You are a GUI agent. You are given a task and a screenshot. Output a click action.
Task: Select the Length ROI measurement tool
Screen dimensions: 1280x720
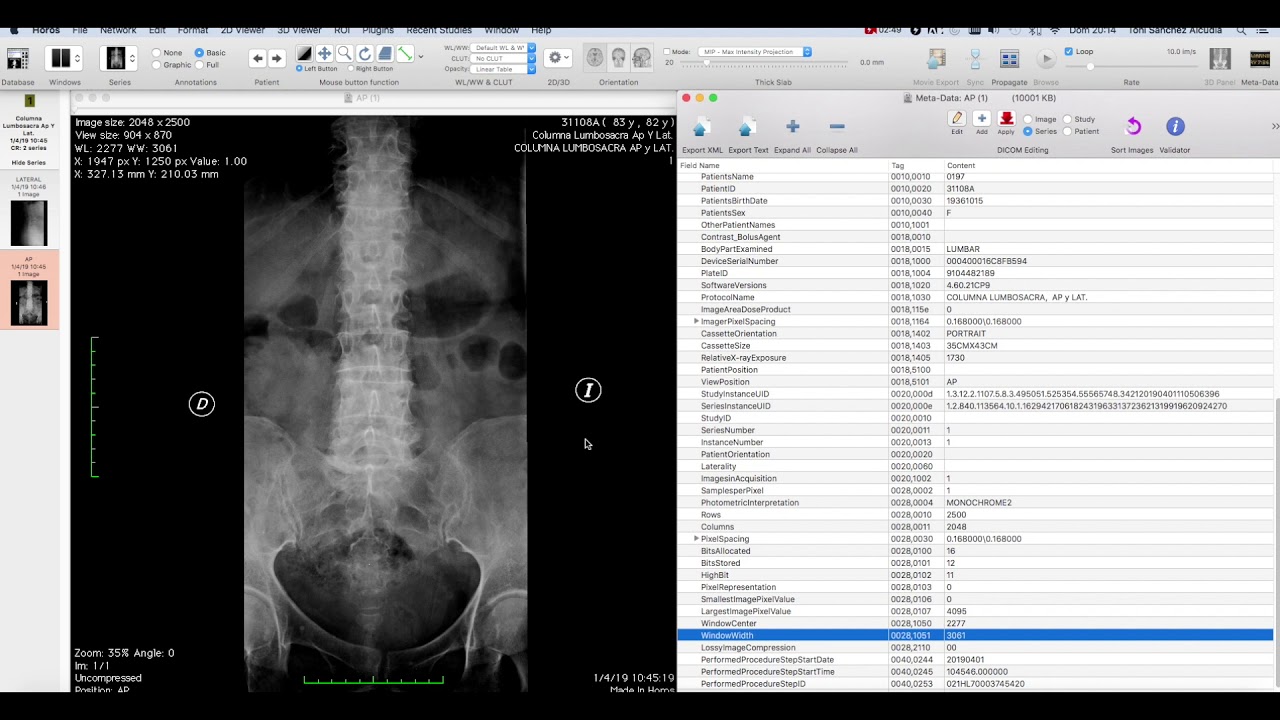click(x=405, y=54)
